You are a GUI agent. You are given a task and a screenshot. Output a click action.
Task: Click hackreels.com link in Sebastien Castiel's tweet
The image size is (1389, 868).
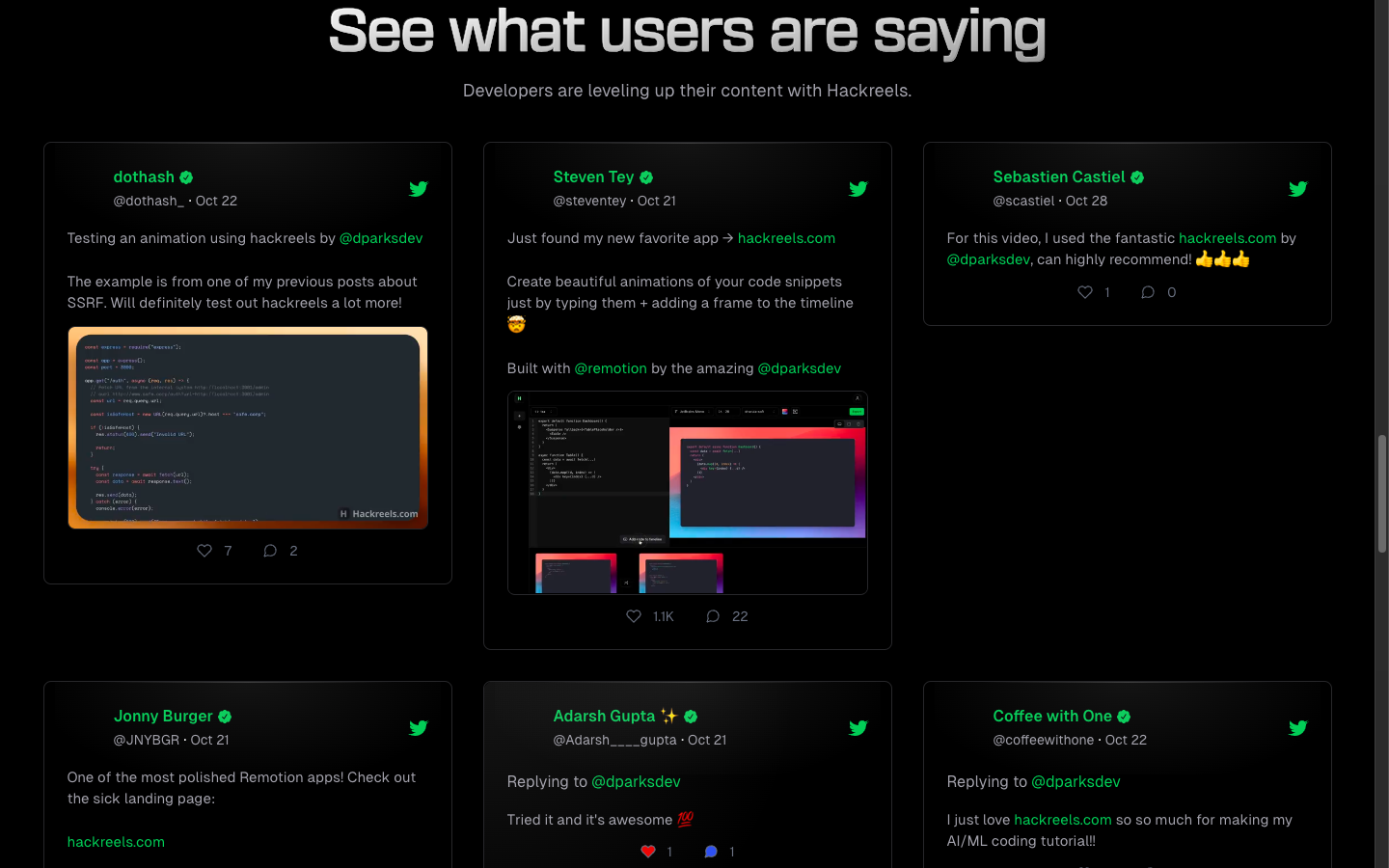pyautogui.click(x=1227, y=238)
